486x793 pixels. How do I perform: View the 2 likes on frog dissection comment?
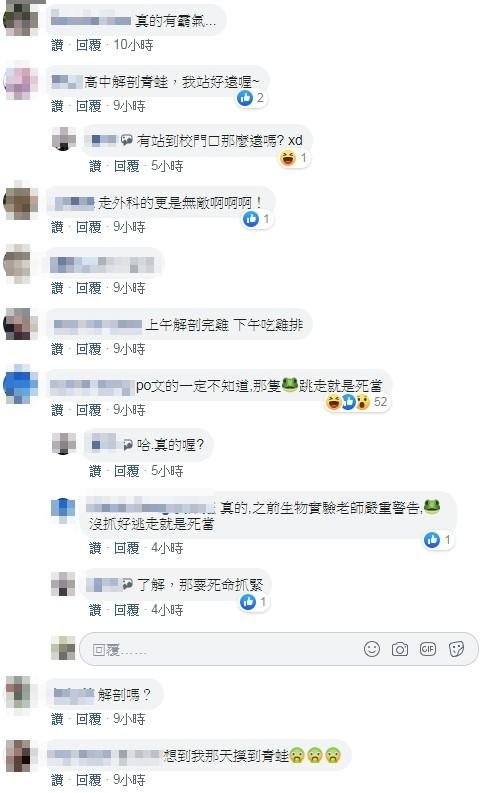click(251, 98)
